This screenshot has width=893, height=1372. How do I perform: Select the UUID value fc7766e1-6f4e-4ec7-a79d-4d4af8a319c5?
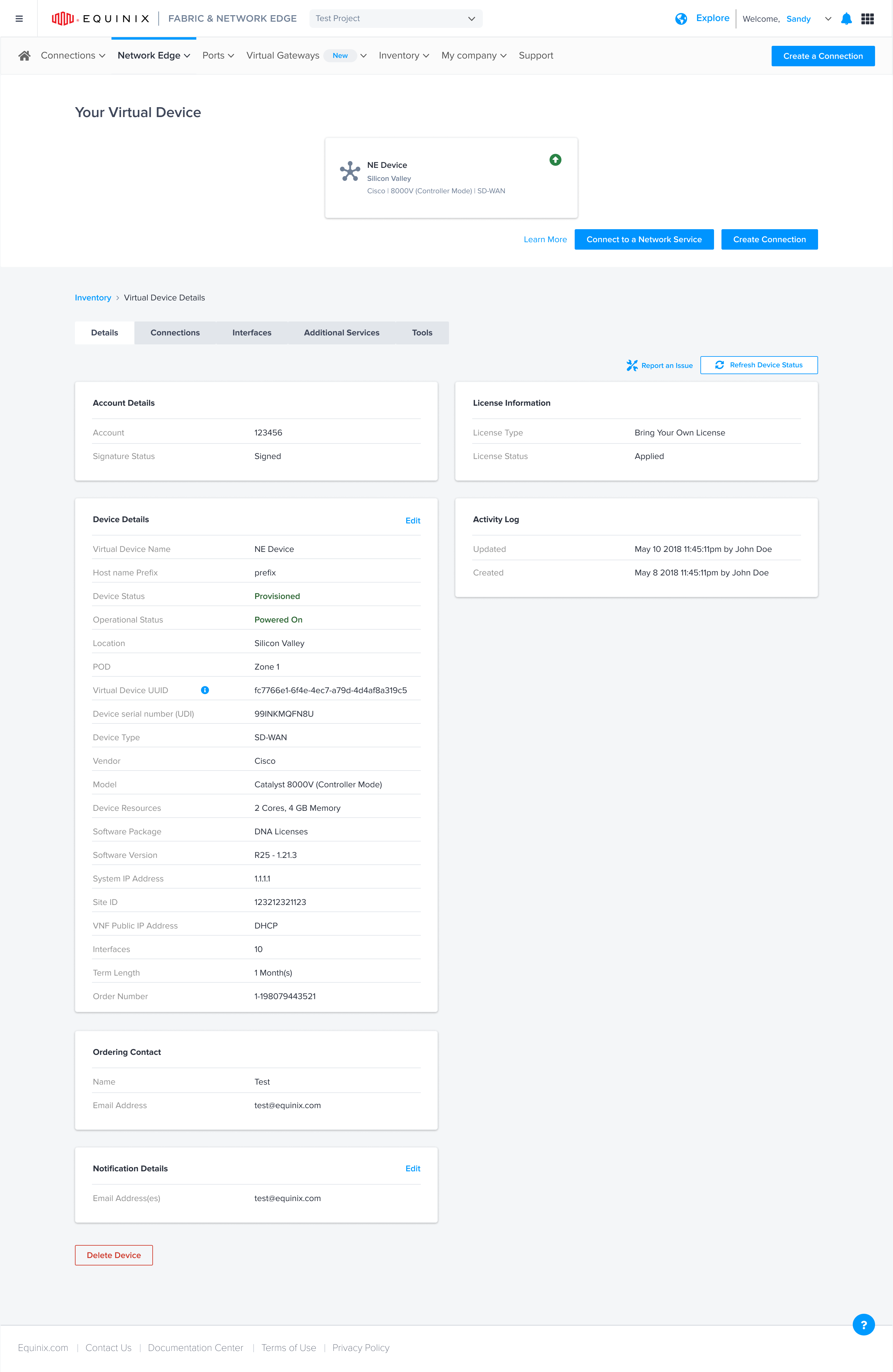330,690
